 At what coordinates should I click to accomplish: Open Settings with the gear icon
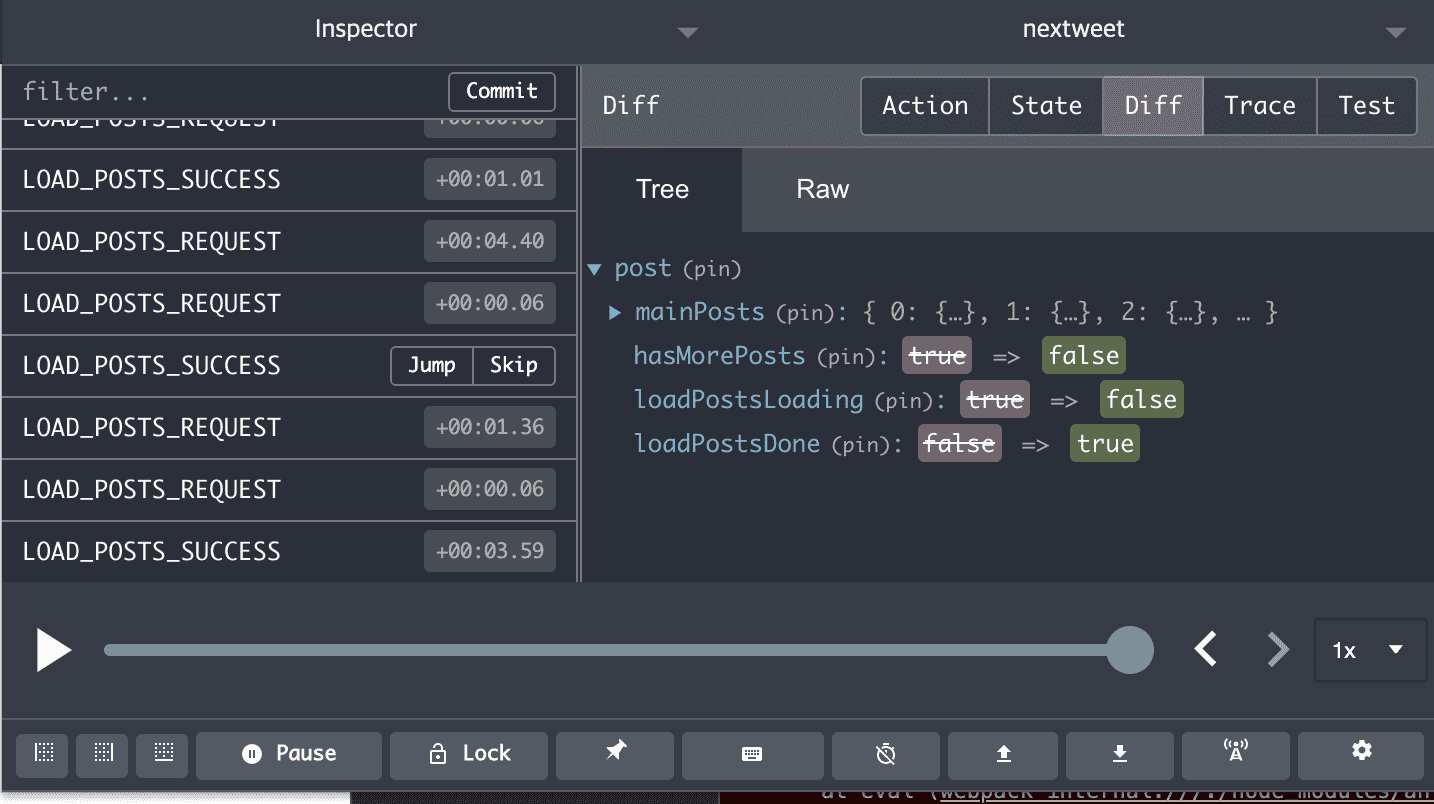[1359, 754]
